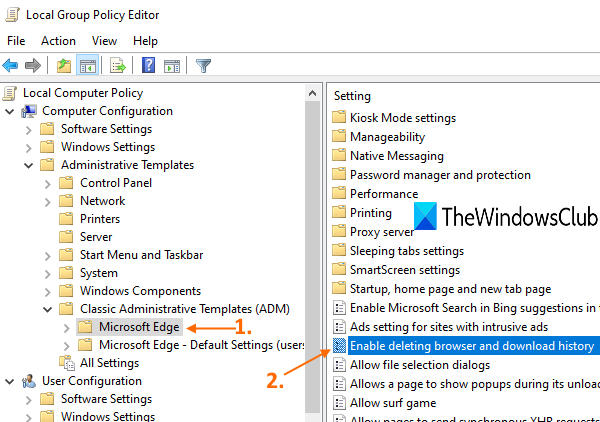Click the Enable Microsoft Search policy icon
Image resolution: width=600 pixels, height=422 pixels.
point(339,308)
